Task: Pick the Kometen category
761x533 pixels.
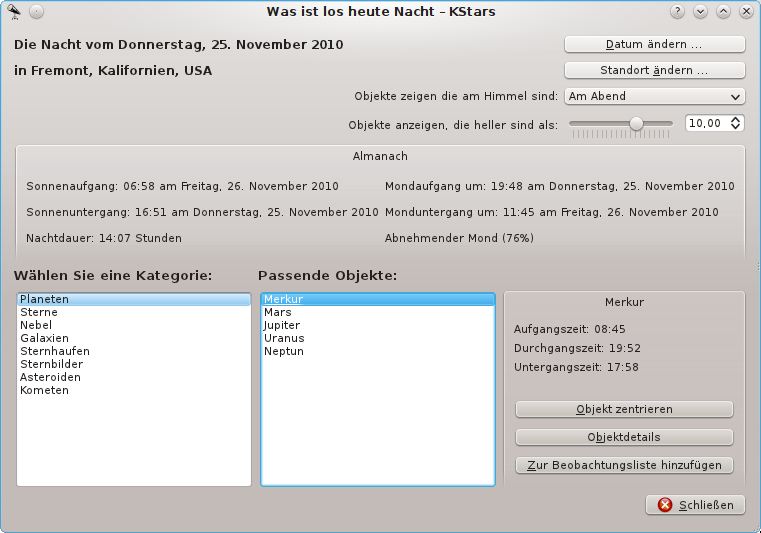Action: 44,391
